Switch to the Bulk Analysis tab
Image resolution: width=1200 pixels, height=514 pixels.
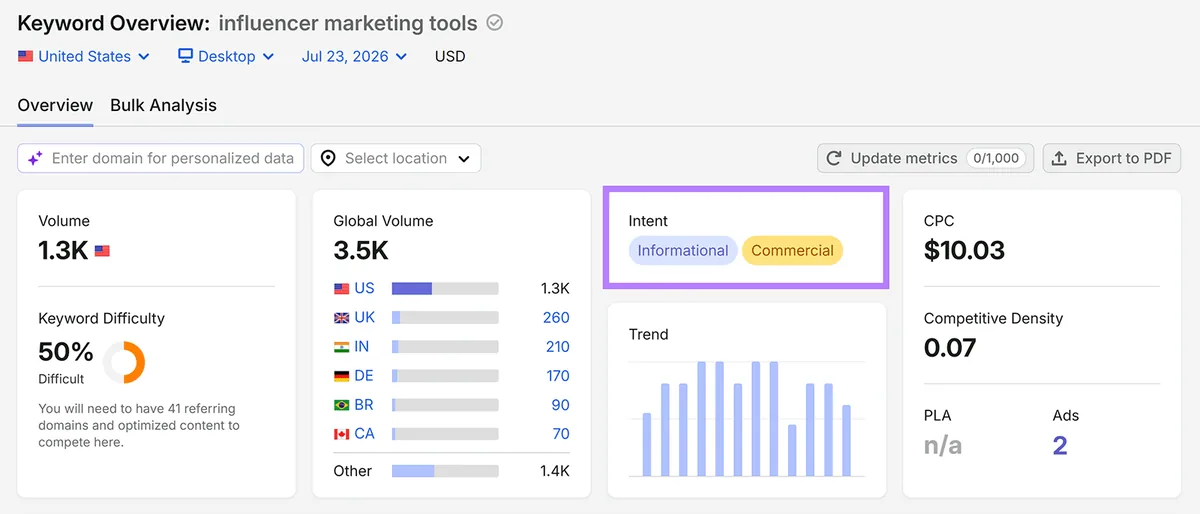point(163,105)
